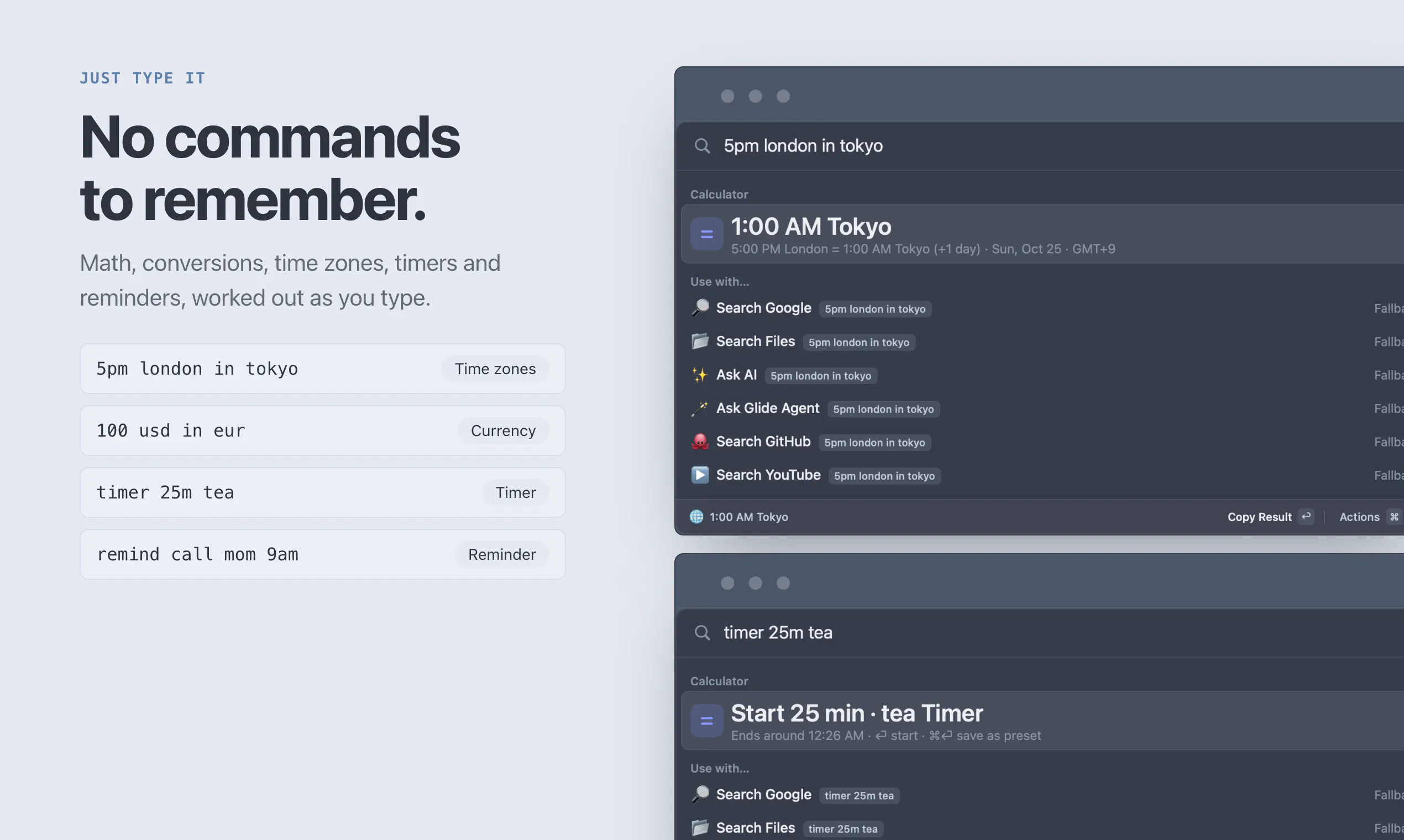The width and height of the screenshot is (1404, 840).
Task: Click the Reminder tag
Action: click(501, 554)
